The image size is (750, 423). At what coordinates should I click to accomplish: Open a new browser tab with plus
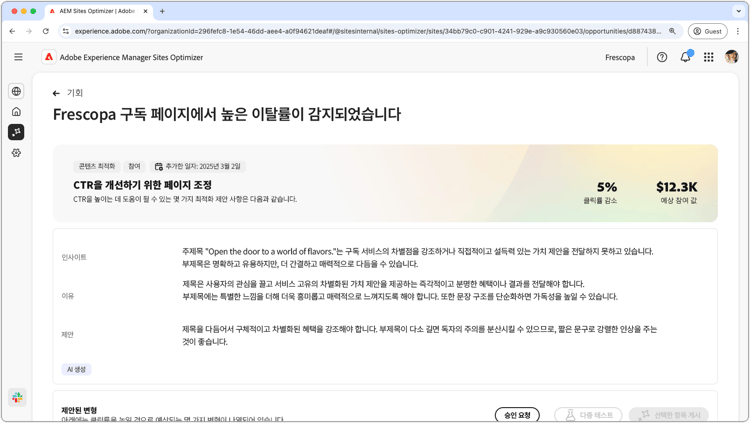(x=162, y=11)
